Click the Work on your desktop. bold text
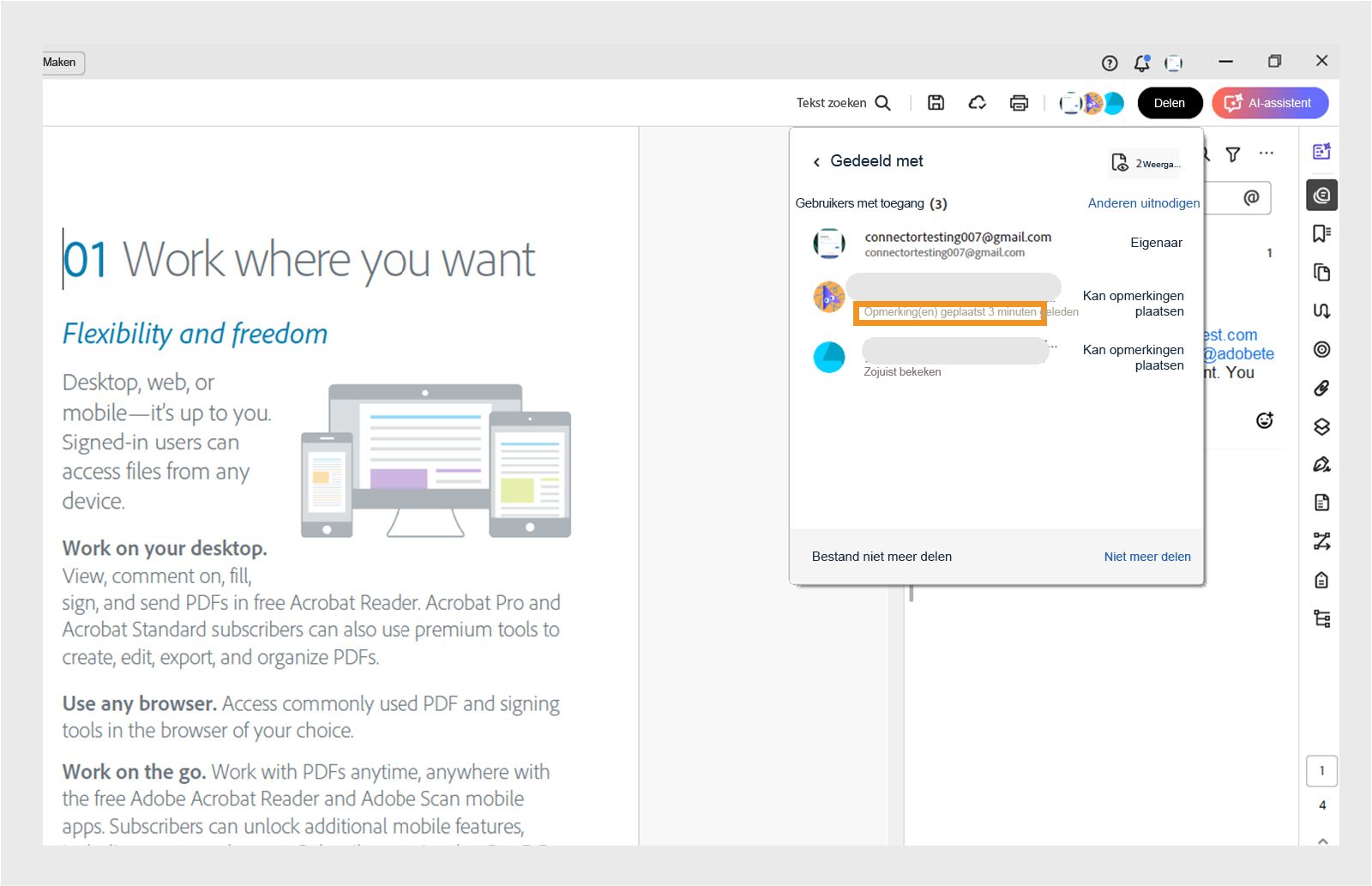The height and width of the screenshot is (886, 1372). [165, 548]
